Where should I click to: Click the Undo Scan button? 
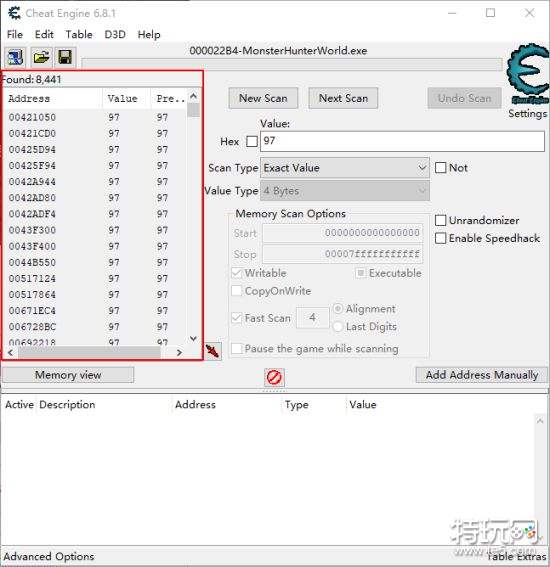464,98
